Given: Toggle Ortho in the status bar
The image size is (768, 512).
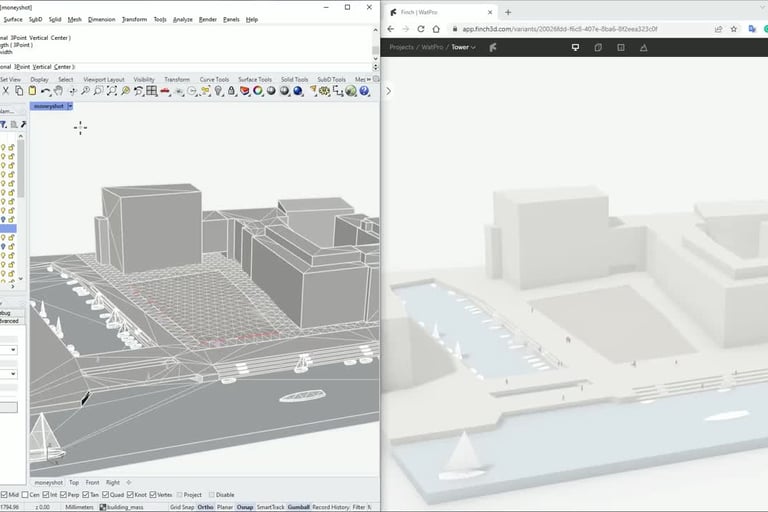Looking at the screenshot, I should pos(205,507).
